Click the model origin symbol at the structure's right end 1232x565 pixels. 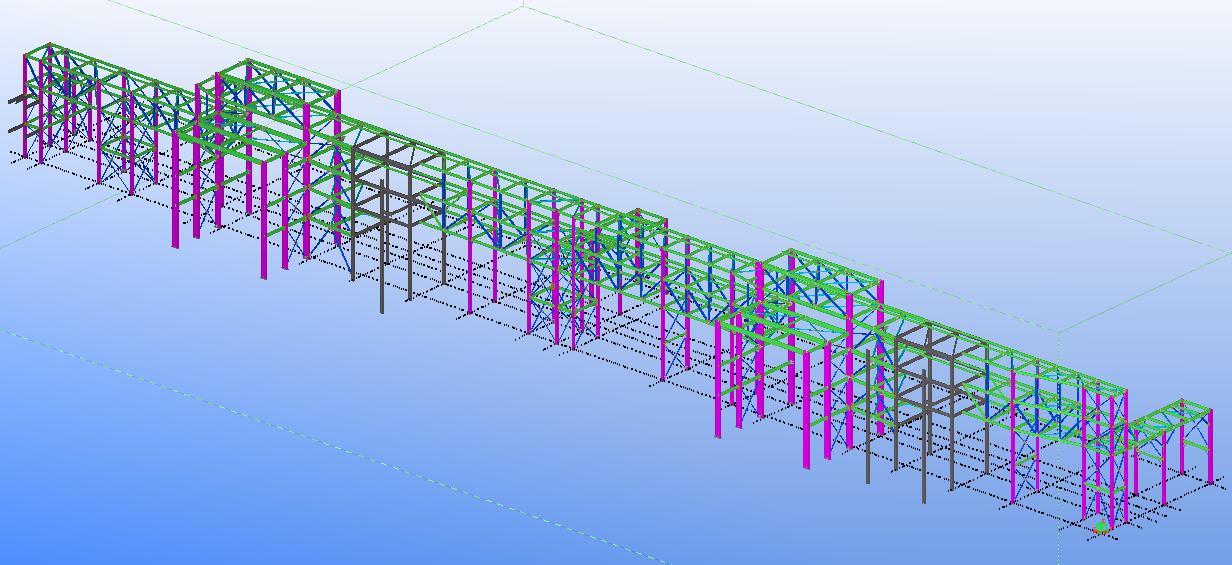[x=1101, y=528]
